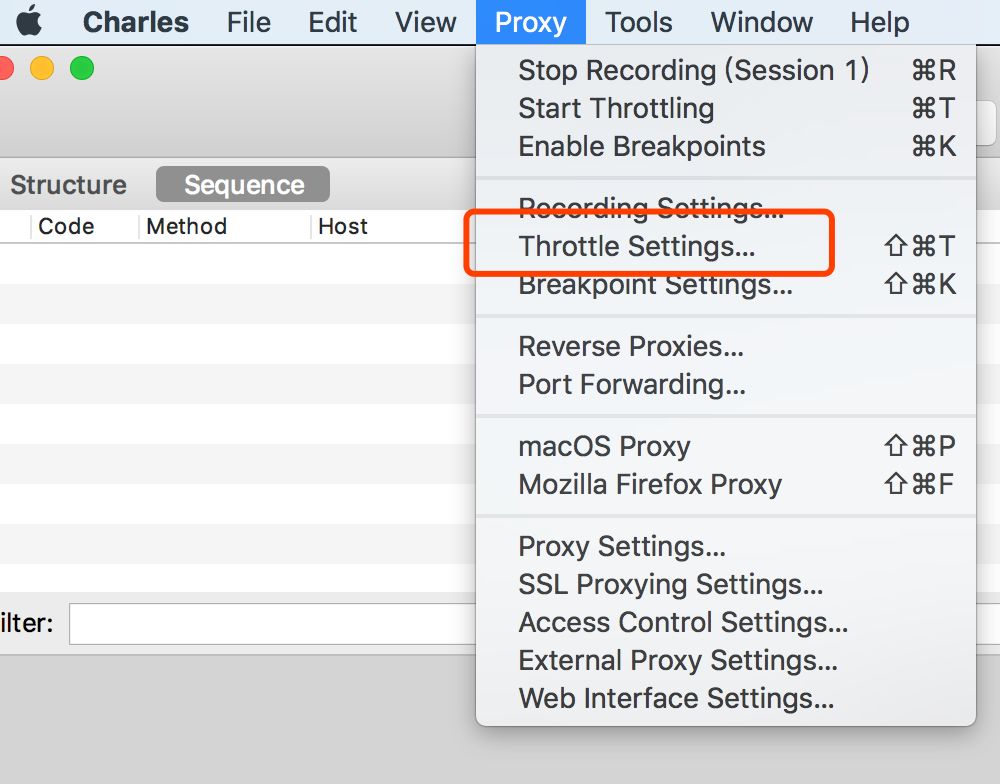Open Port Forwarding...
Screen dimensions: 1000x784
tap(726, 385)
